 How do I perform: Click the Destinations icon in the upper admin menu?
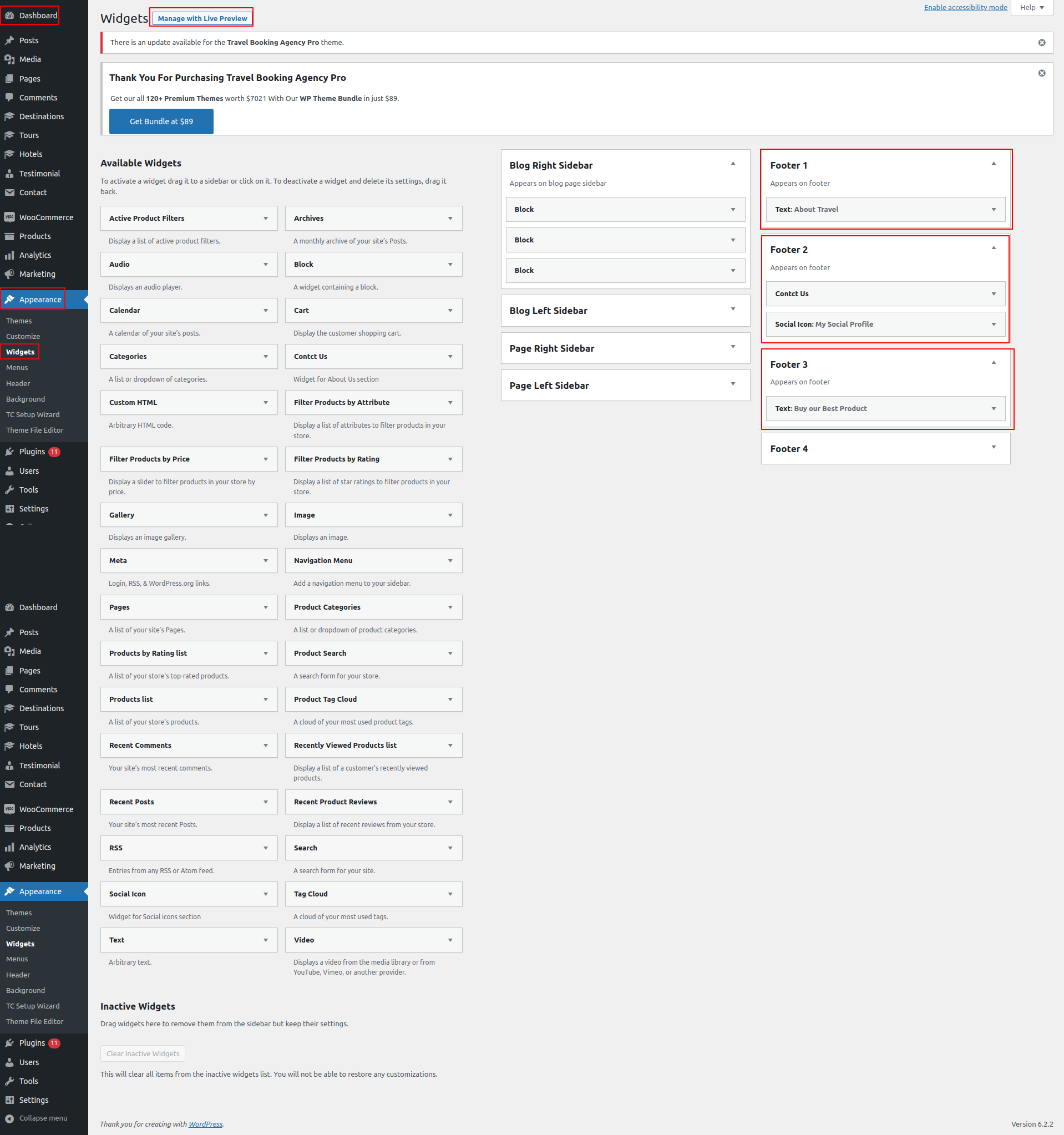(x=9, y=116)
